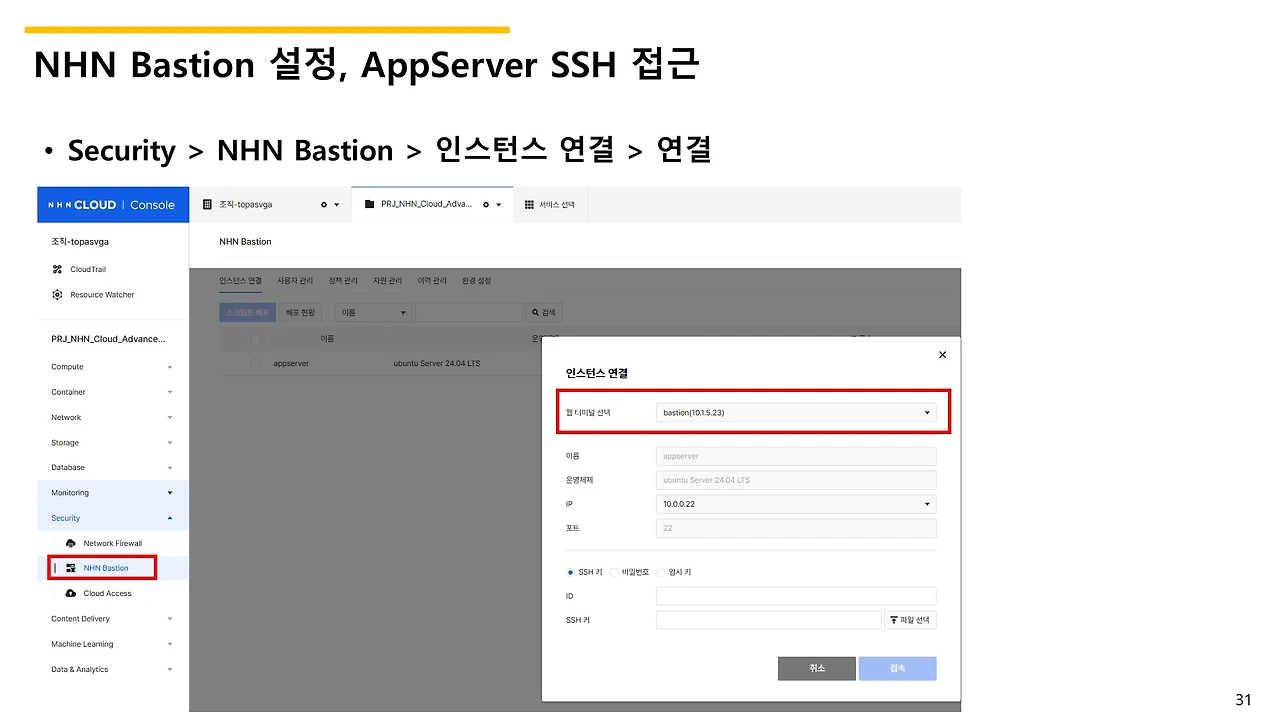Select NHN Bastion under Security
1280x720 pixels.
pos(106,568)
